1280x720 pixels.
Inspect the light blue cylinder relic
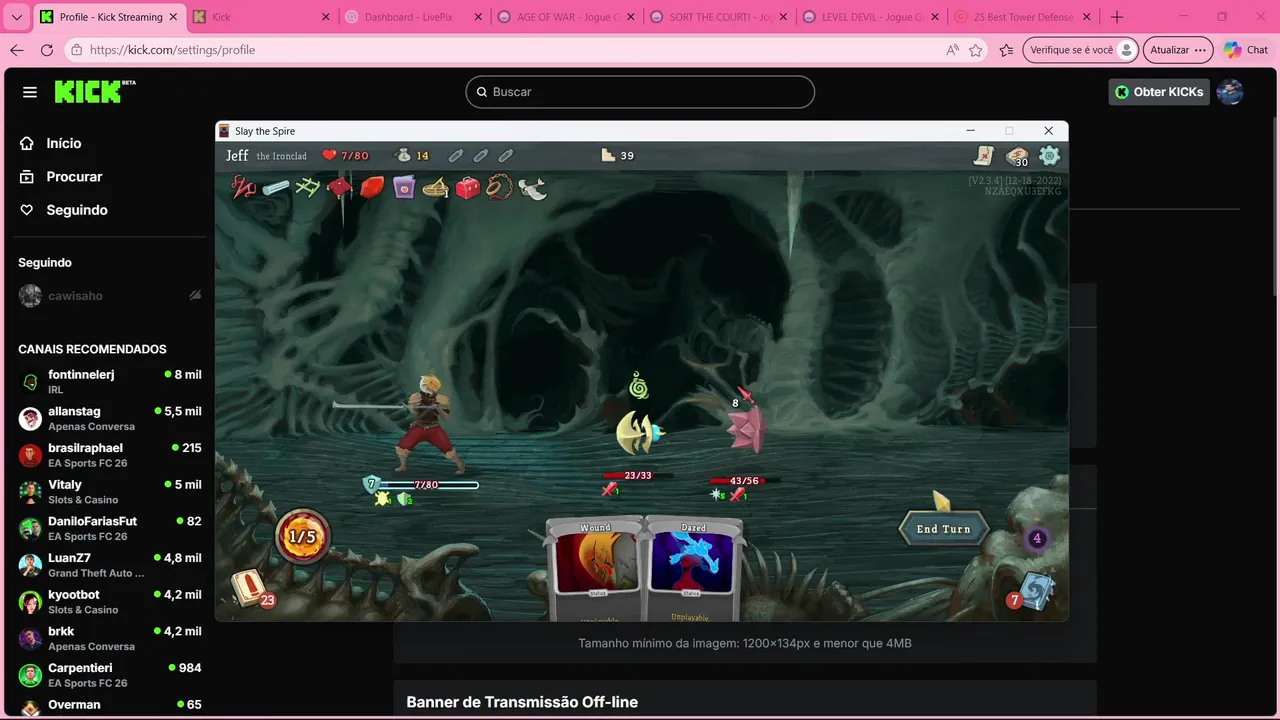click(x=276, y=187)
